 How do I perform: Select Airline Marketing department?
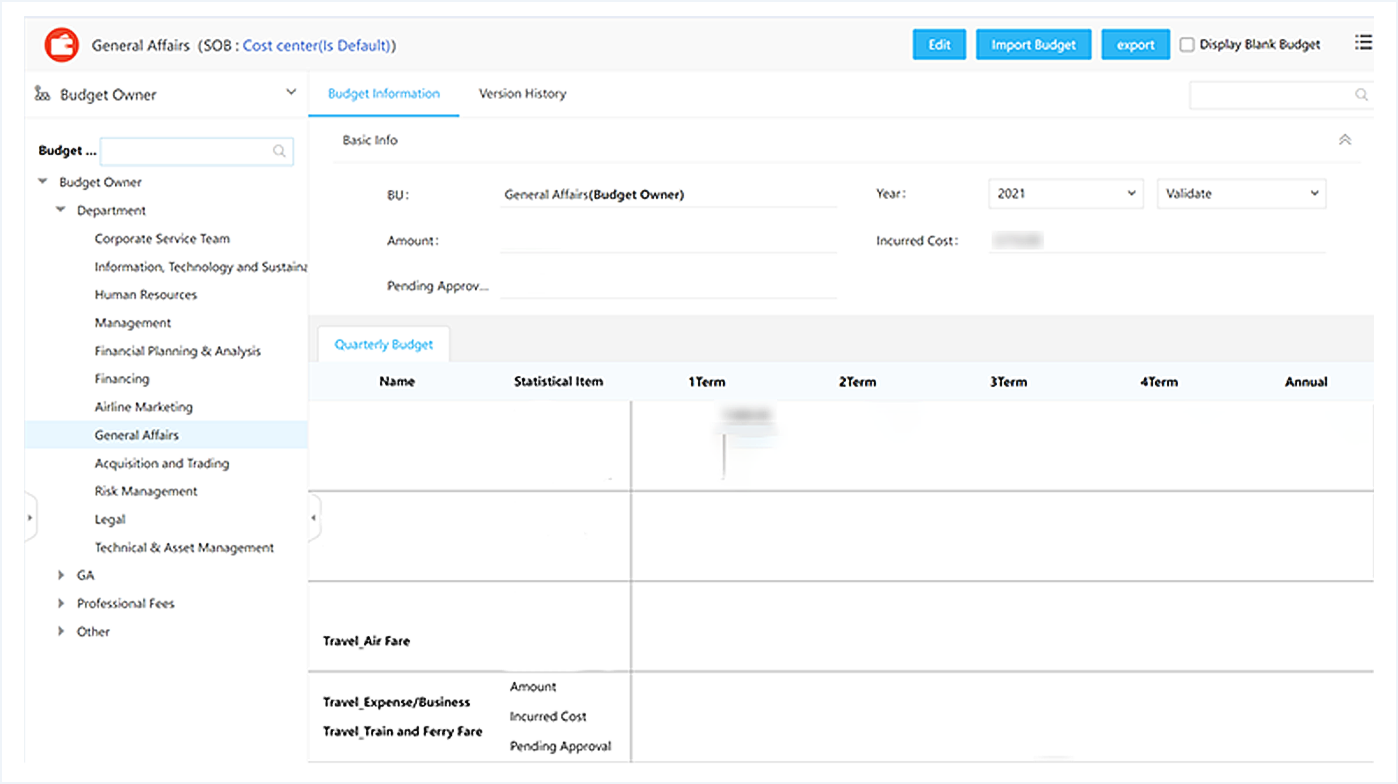tap(144, 407)
